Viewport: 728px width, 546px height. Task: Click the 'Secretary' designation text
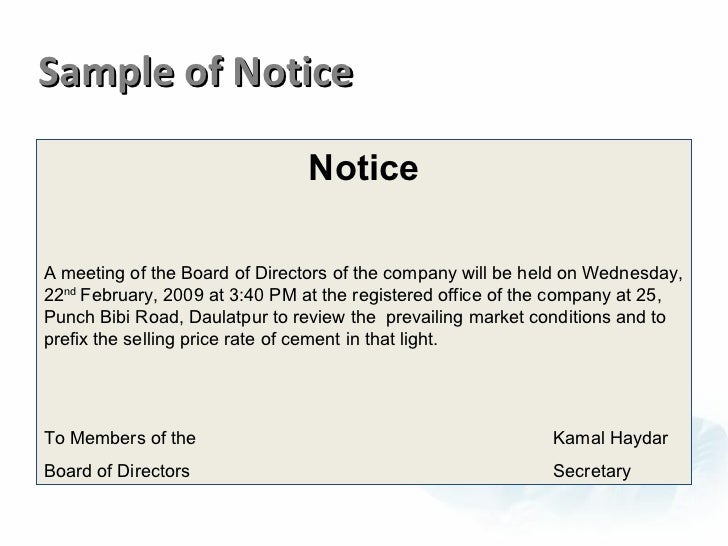592,471
